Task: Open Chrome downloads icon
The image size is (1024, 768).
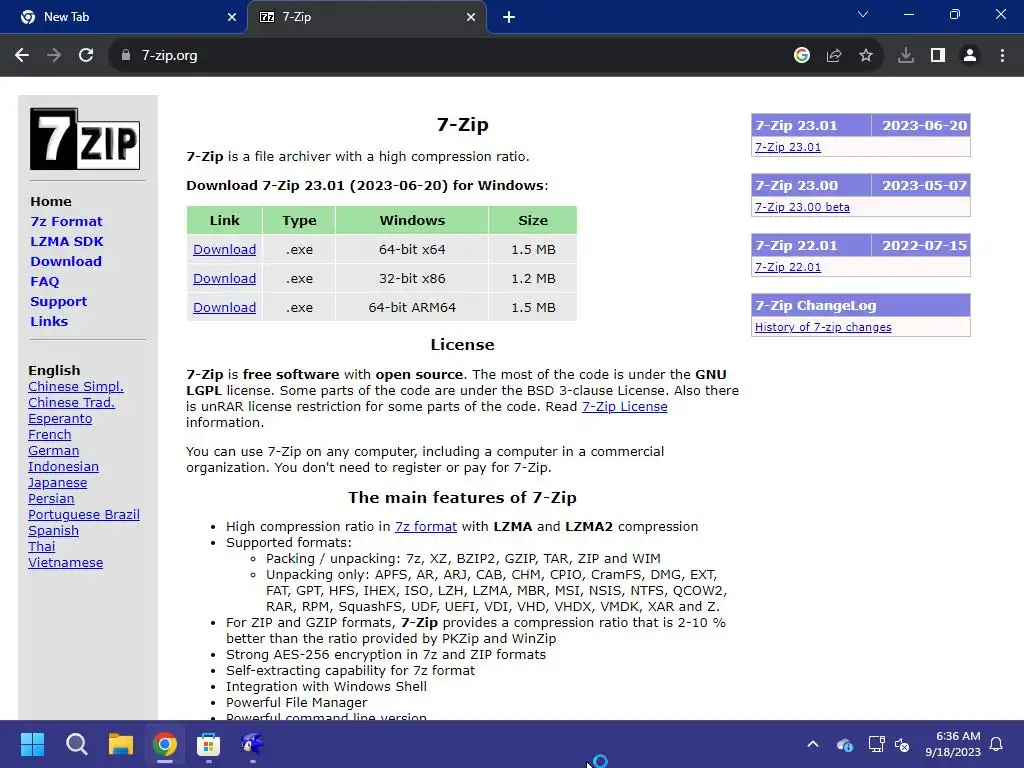Action: coord(906,56)
